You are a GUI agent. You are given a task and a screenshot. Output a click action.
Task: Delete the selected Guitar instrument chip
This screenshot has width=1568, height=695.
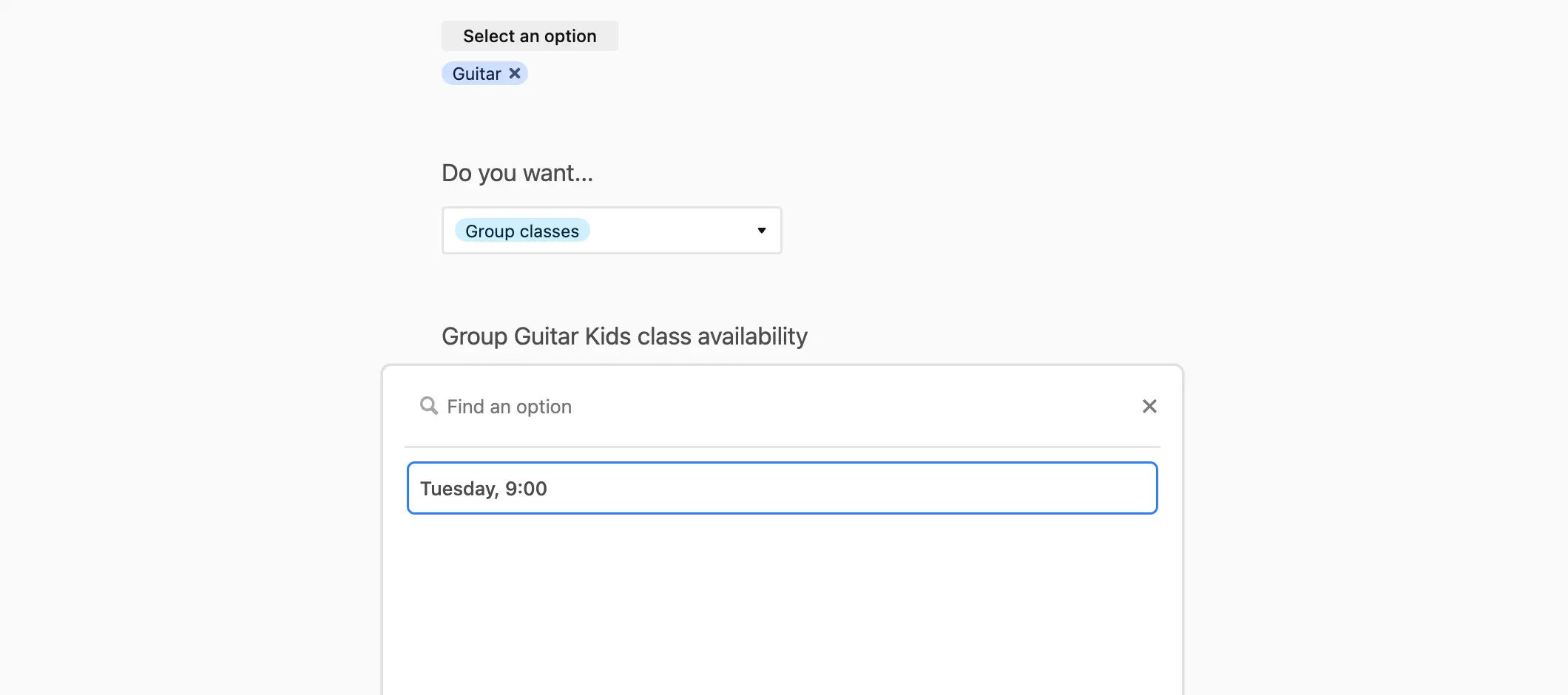pyautogui.click(x=515, y=73)
